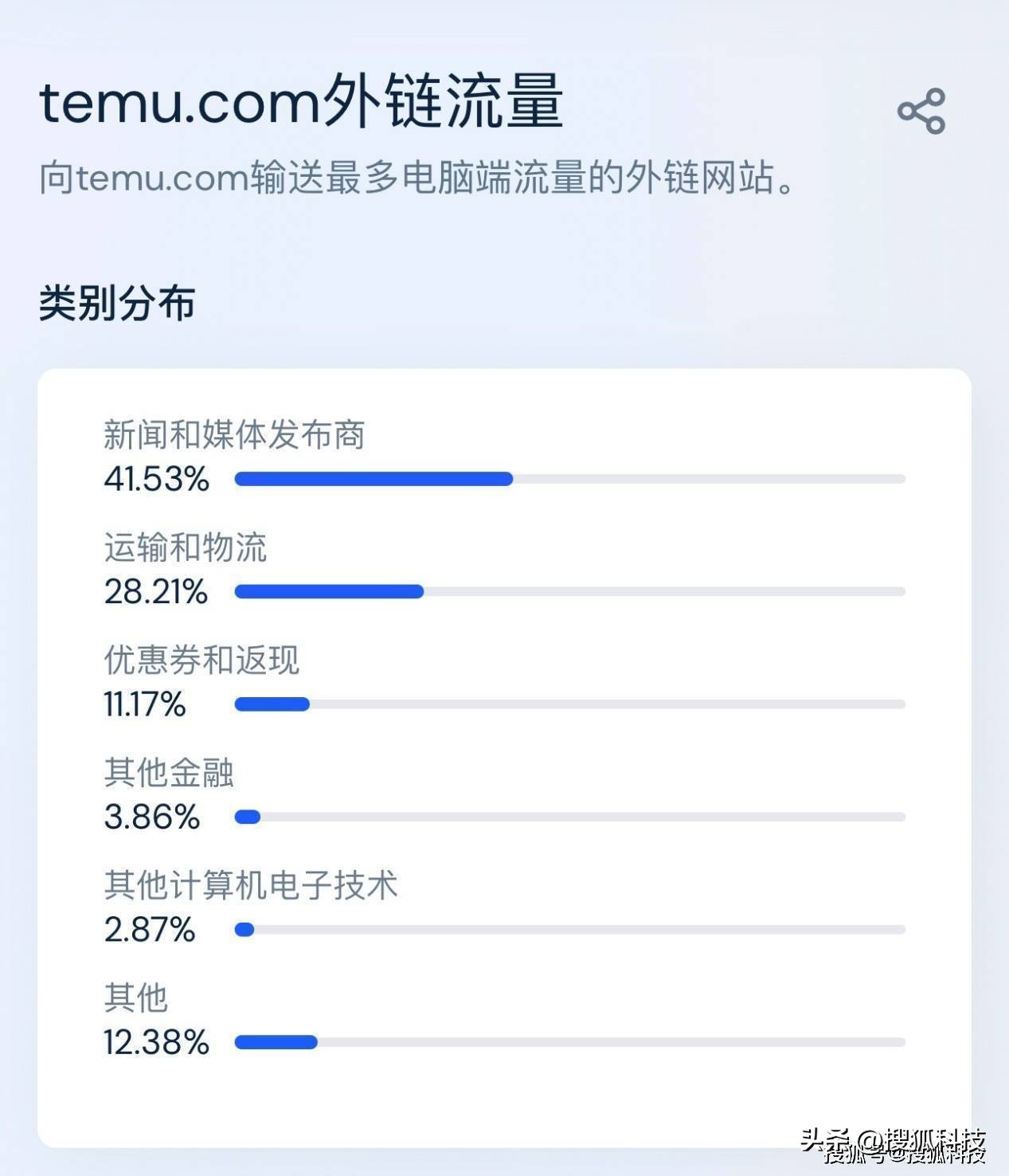
Task: Open sharing options via the connected-dots icon
Action: pyautogui.click(x=921, y=113)
